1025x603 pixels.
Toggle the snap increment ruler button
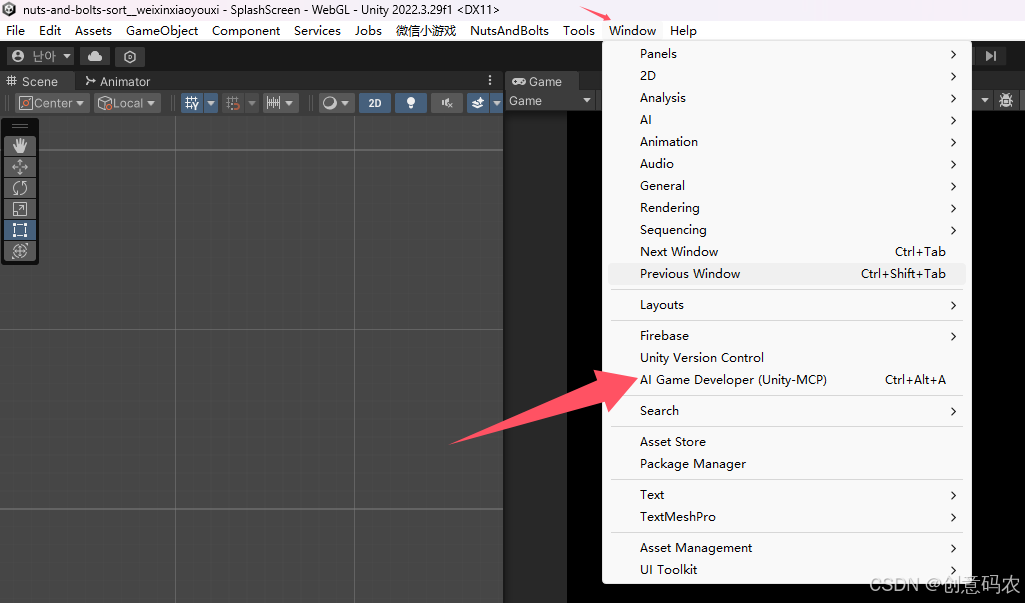pos(273,103)
